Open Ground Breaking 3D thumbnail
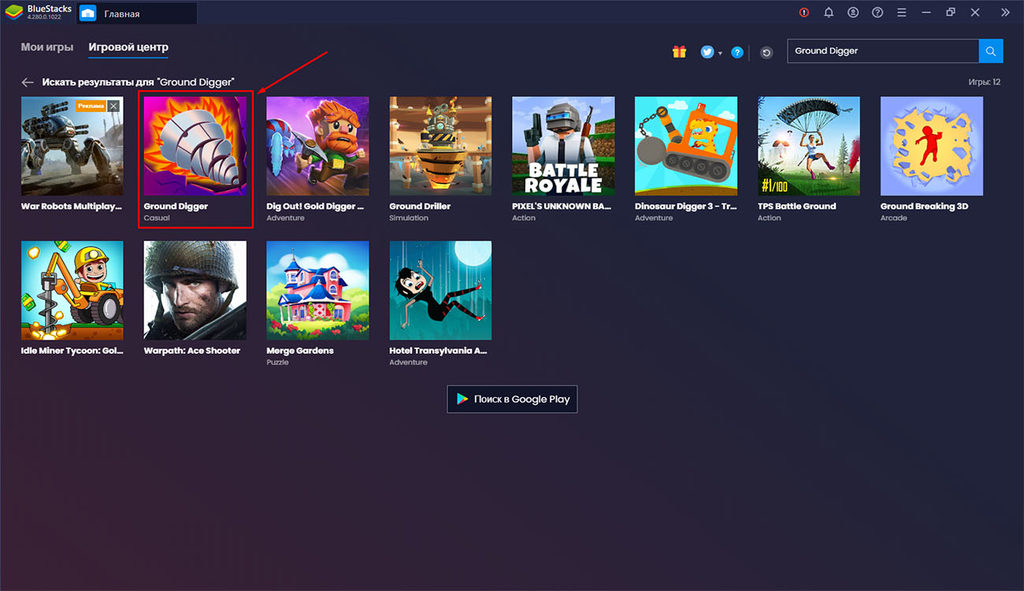The width and height of the screenshot is (1024, 591). coord(931,146)
